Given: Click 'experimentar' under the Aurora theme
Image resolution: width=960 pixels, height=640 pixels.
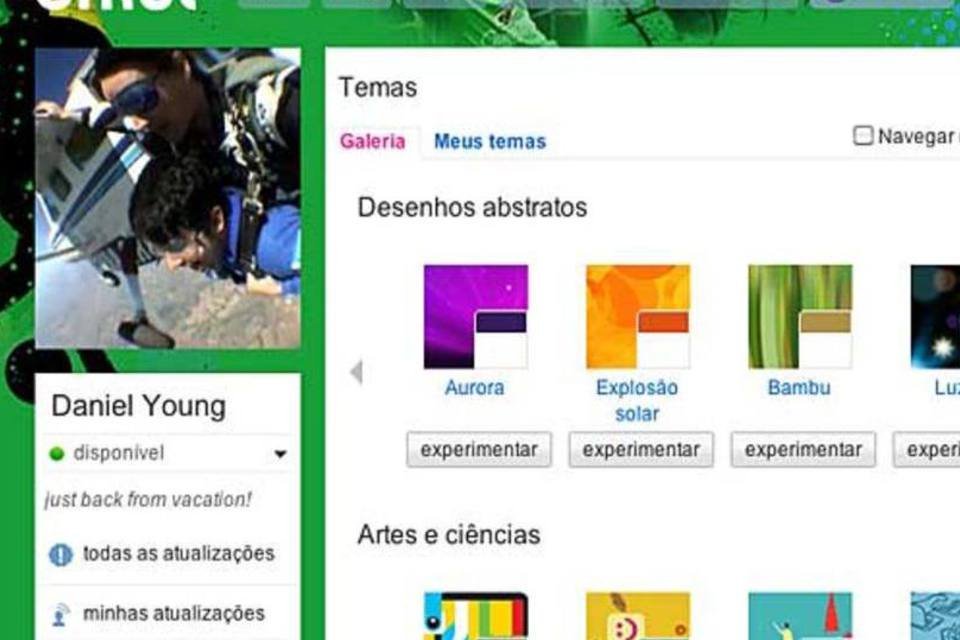Looking at the screenshot, I should (479, 450).
